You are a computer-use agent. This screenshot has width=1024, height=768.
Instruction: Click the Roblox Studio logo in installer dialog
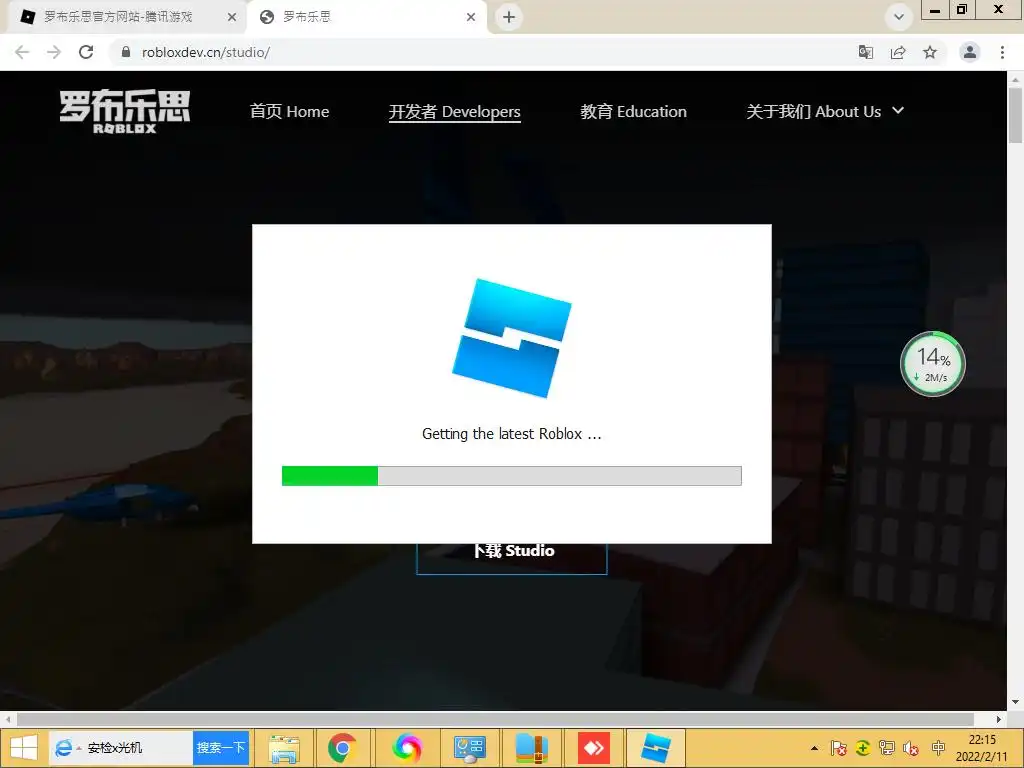pos(512,338)
